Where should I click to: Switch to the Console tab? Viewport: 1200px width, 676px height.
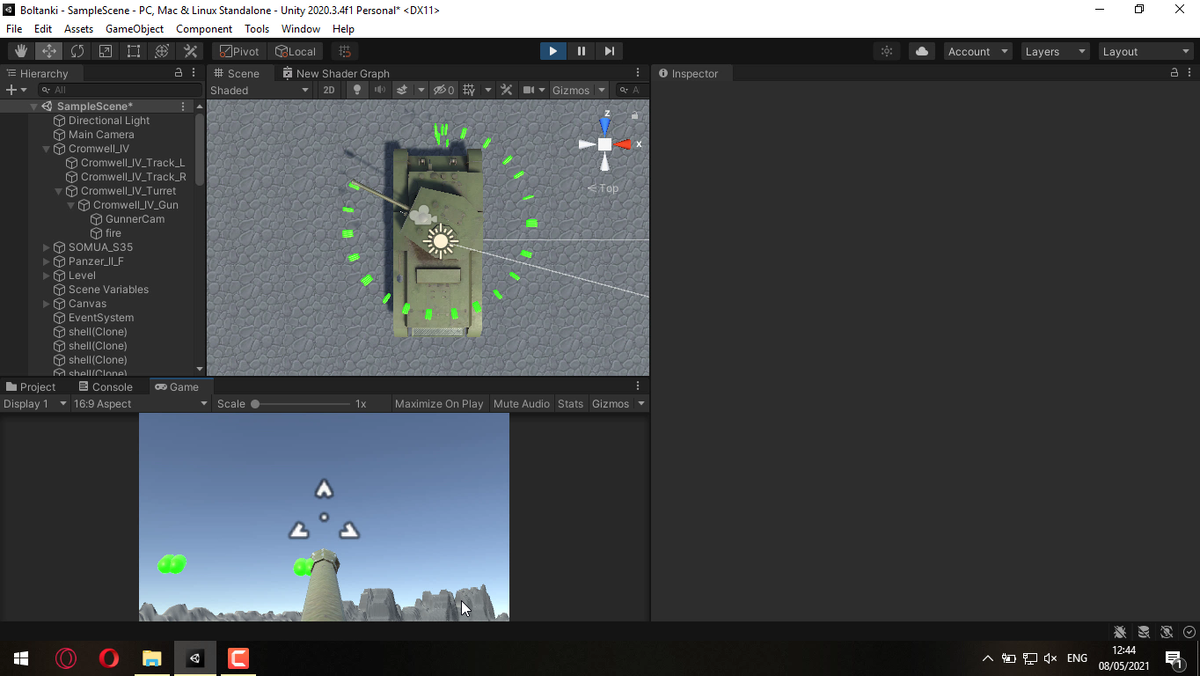click(105, 387)
